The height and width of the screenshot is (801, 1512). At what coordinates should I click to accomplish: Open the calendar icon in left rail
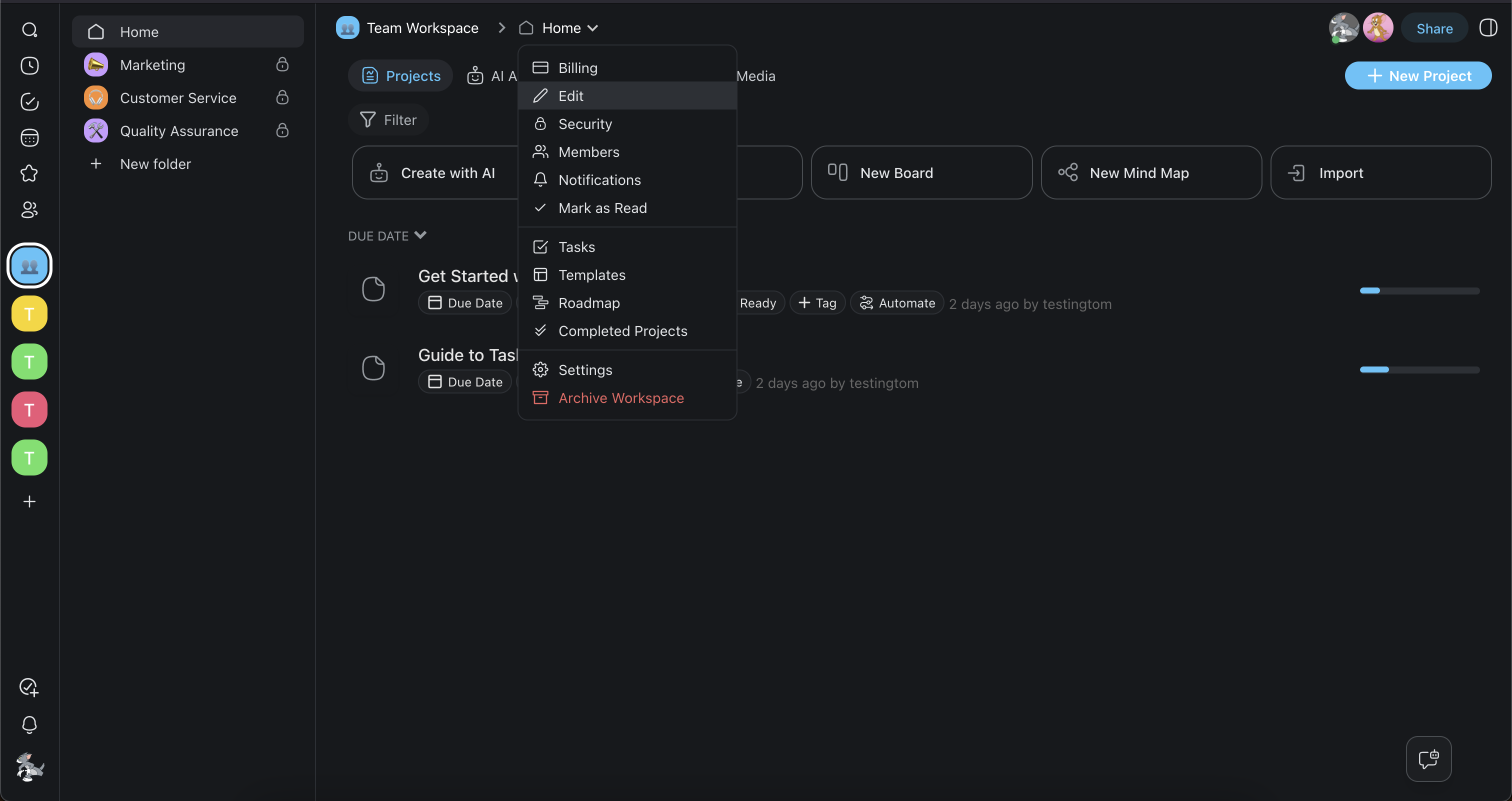[x=29, y=138]
